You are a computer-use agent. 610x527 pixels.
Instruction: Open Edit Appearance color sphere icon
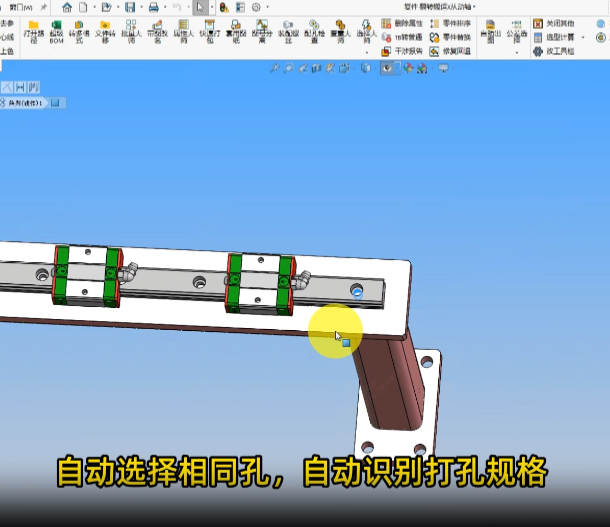point(408,68)
